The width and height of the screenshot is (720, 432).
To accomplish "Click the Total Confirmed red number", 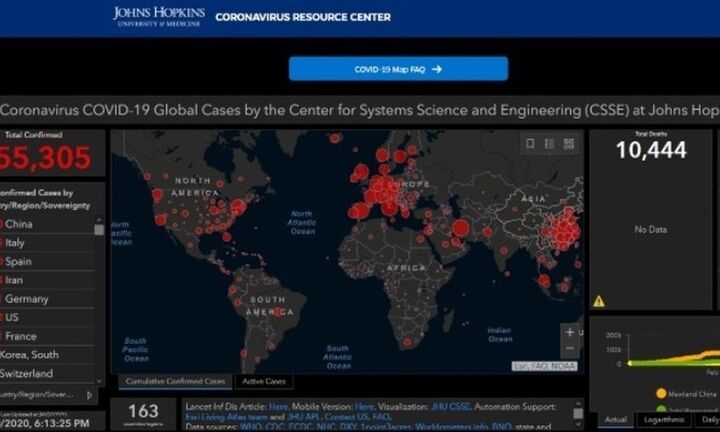I will coord(45,158).
